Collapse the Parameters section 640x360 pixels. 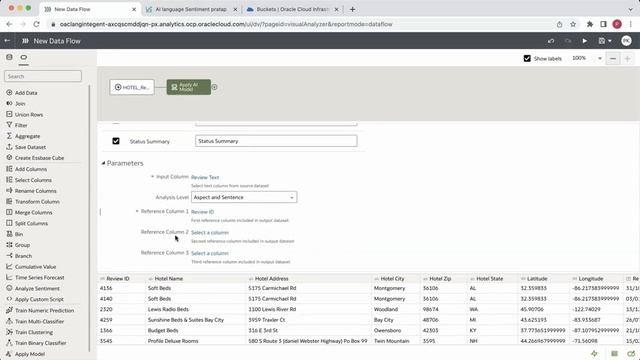click(x=103, y=163)
